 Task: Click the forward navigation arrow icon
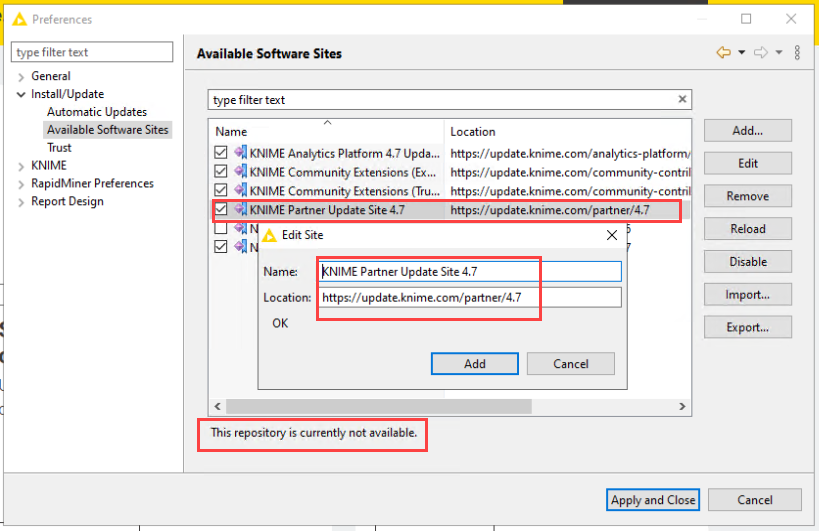click(x=761, y=52)
